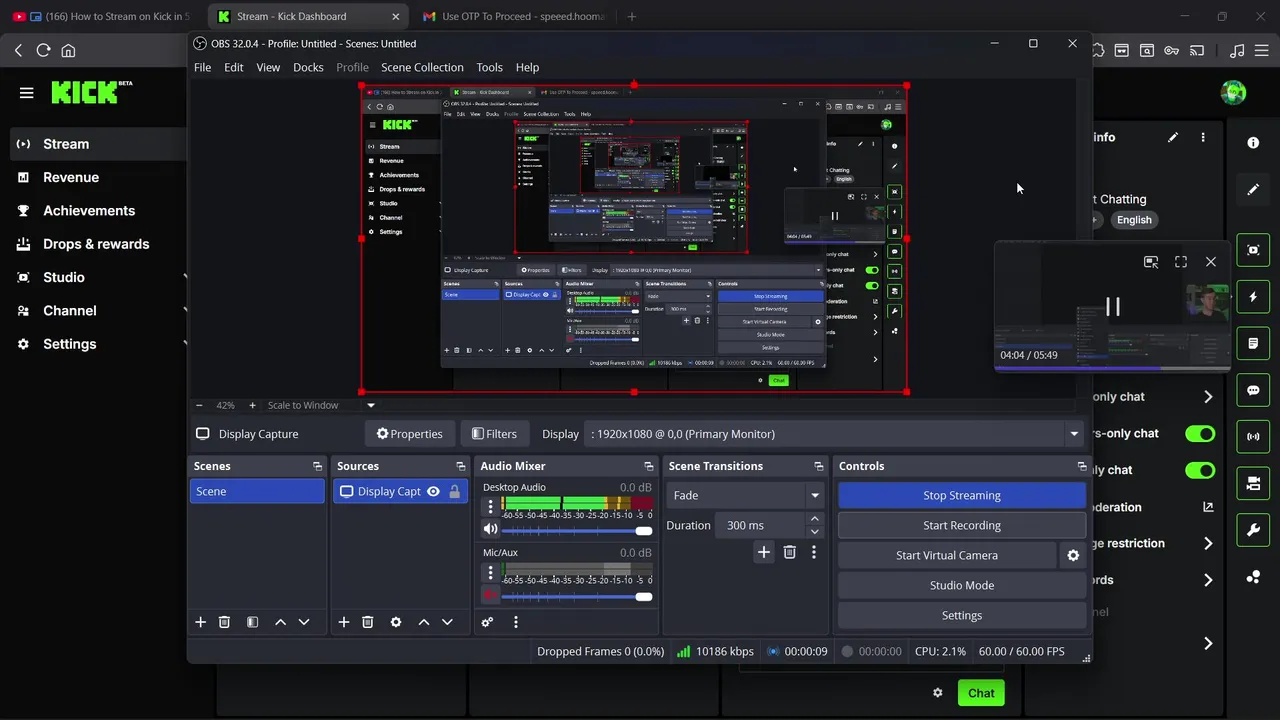Pop out Scenes dock float icon
This screenshot has height=720, width=1280.
(317, 466)
